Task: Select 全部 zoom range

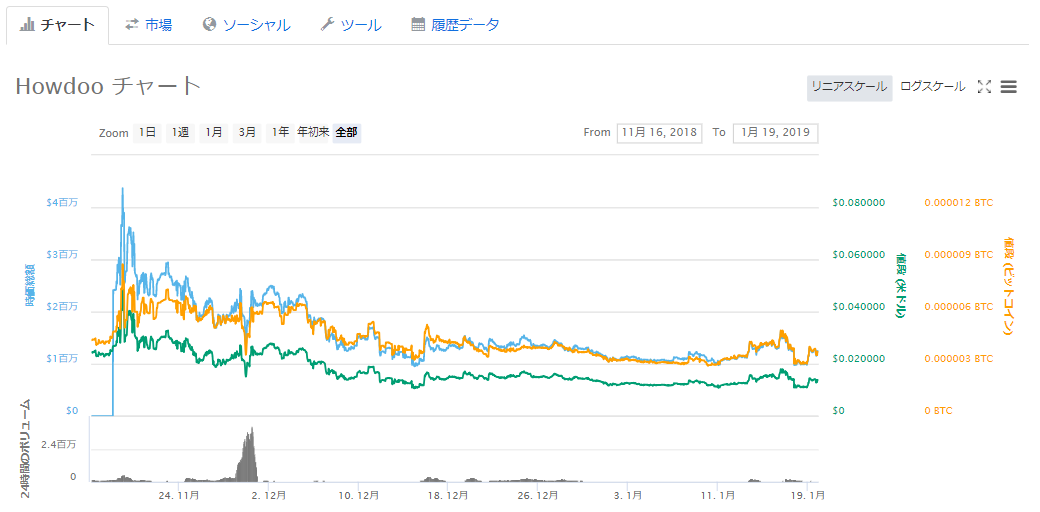Action: coord(347,132)
